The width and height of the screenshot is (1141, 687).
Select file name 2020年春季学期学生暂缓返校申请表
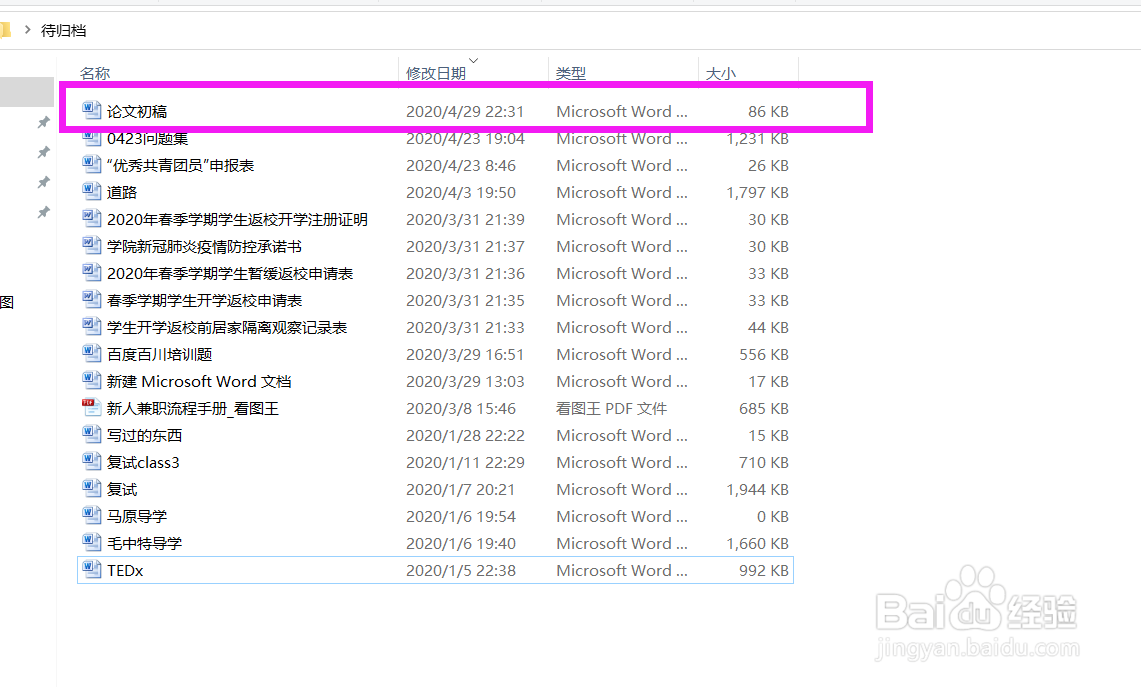(230, 273)
